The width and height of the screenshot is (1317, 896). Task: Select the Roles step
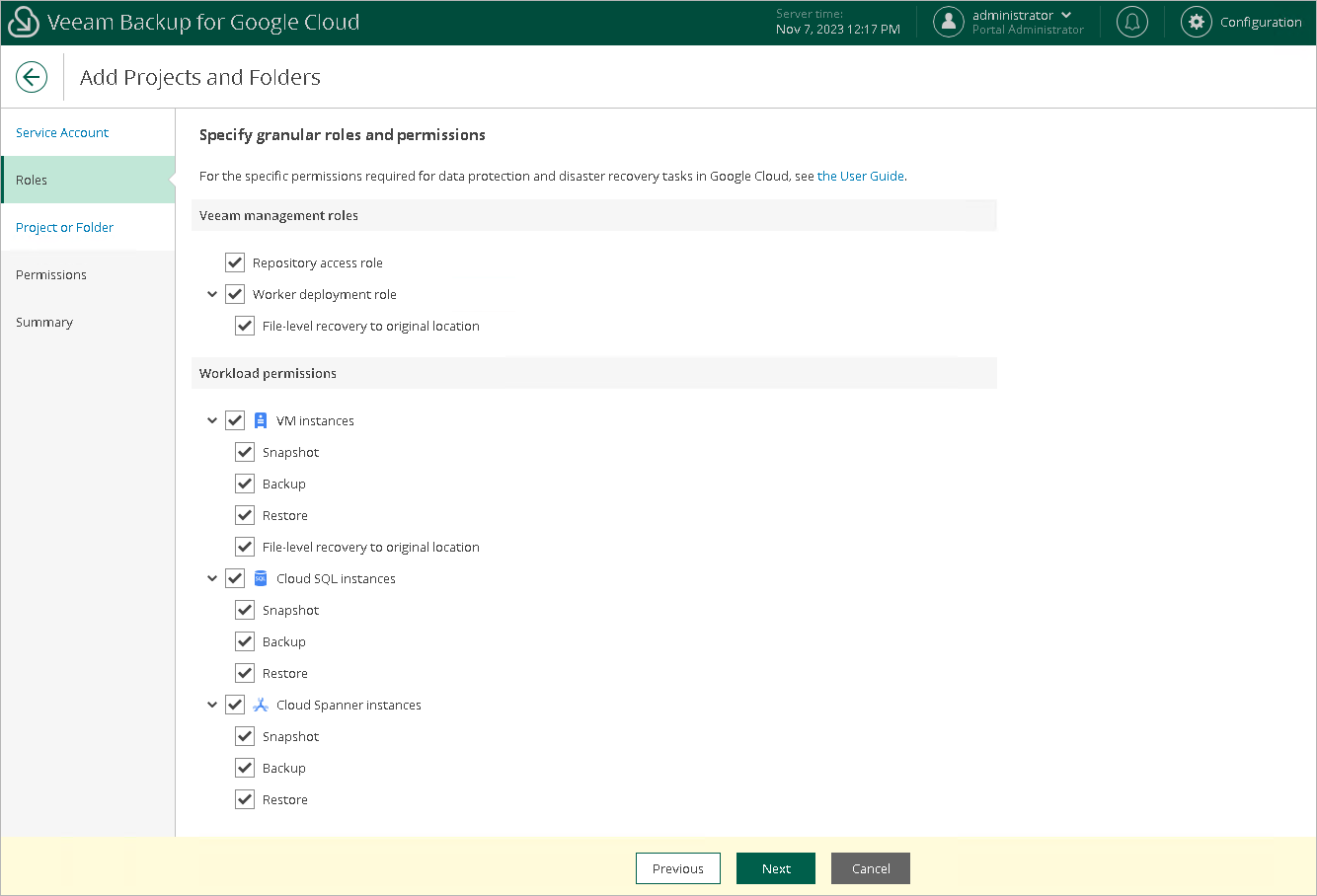[x=88, y=180]
